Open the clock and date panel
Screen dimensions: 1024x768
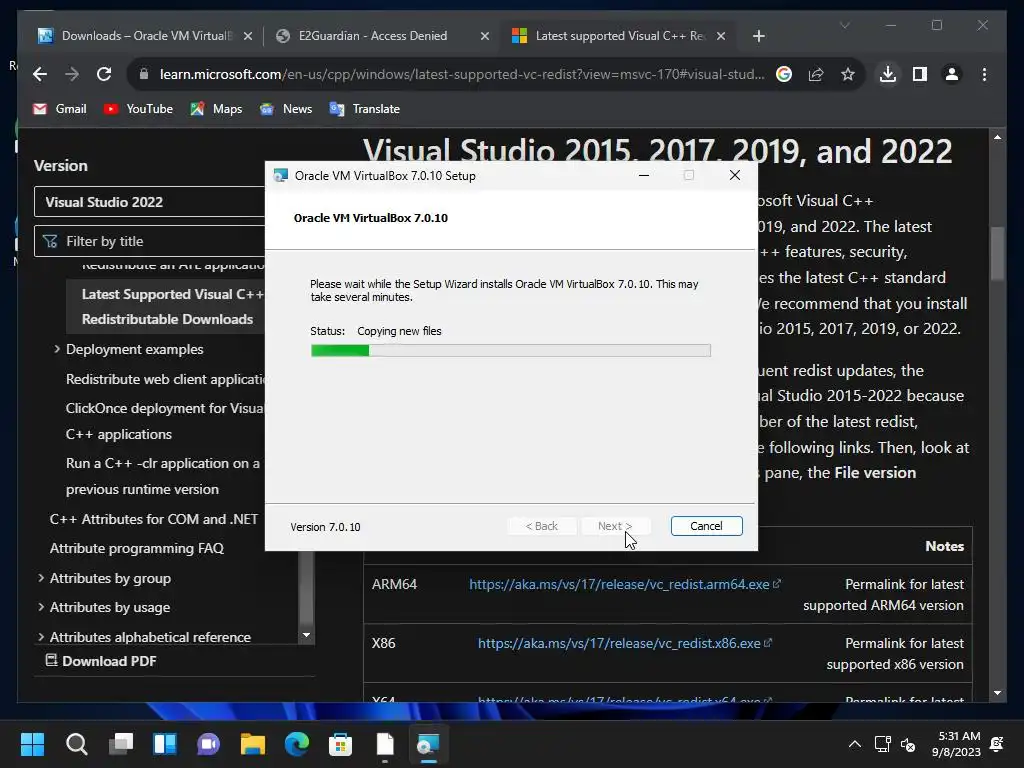[956, 744]
